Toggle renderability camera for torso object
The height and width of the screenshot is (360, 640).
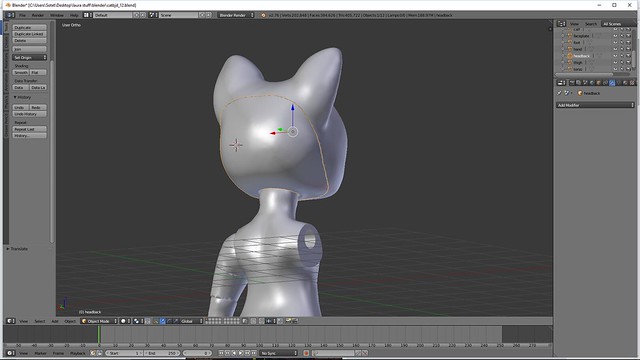pos(628,69)
